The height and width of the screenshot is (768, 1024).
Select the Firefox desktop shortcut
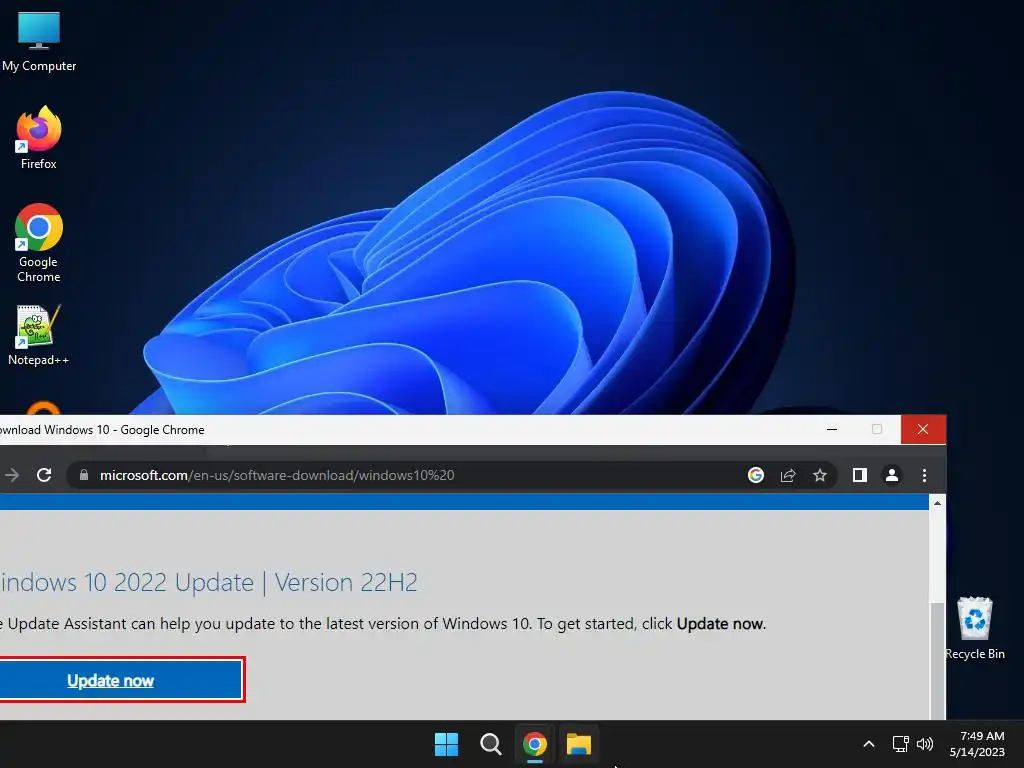click(x=39, y=138)
